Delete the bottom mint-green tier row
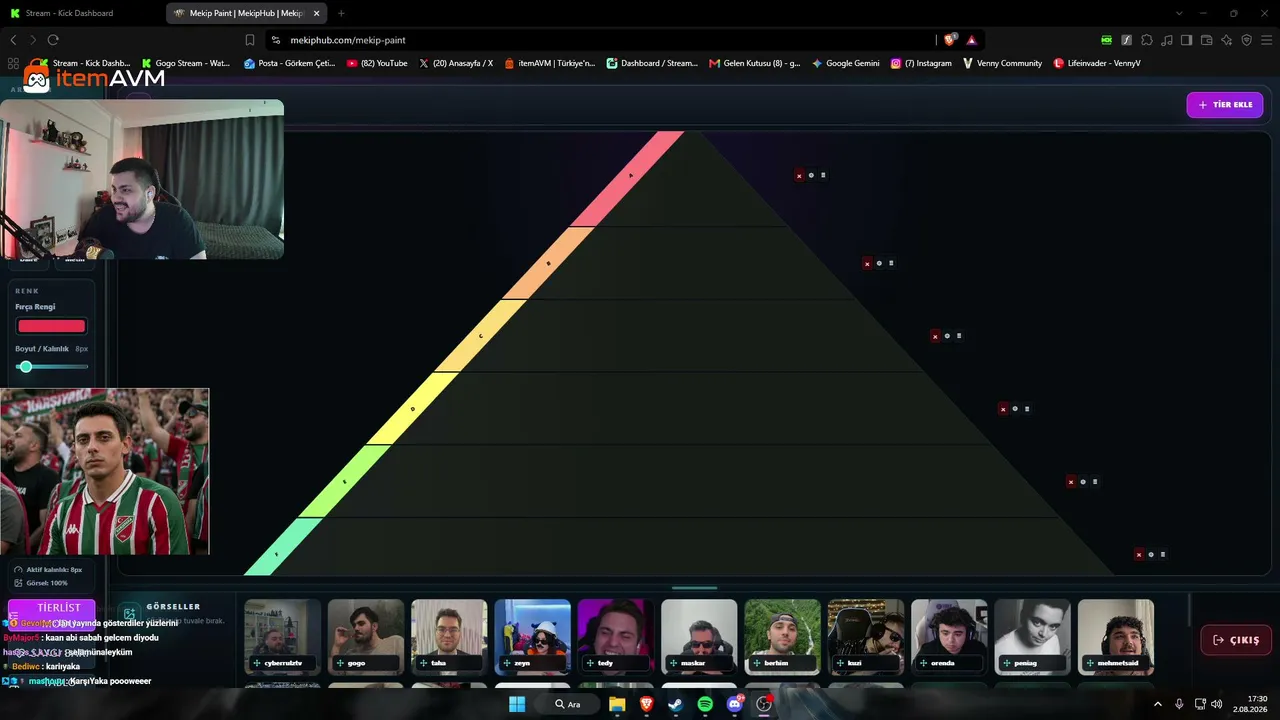Screen dimensions: 1280x720 click(1139, 555)
